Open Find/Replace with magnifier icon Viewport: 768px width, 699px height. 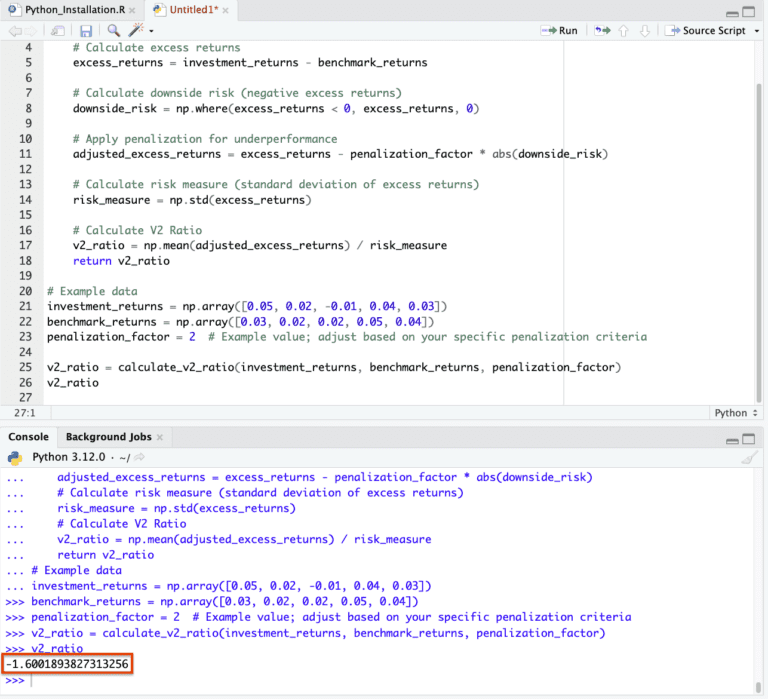tap(114, 30)
